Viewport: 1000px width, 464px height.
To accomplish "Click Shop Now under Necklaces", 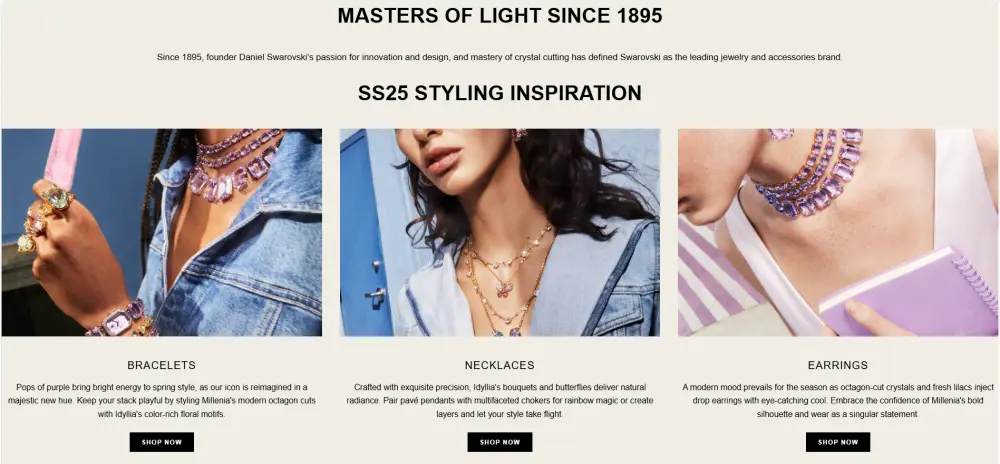I will click(499, 442).
